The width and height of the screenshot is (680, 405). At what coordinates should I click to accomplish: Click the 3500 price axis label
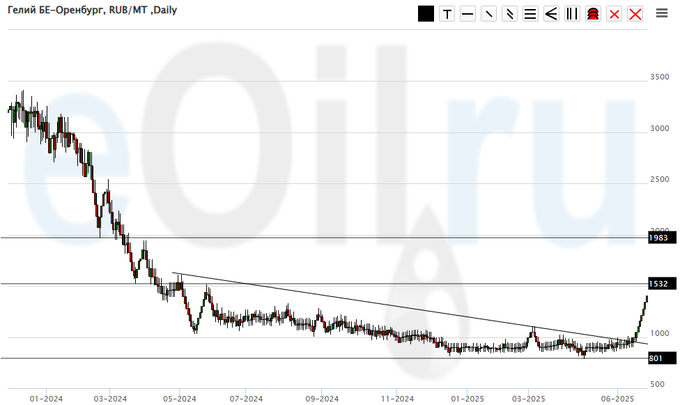tap(660, 77)
